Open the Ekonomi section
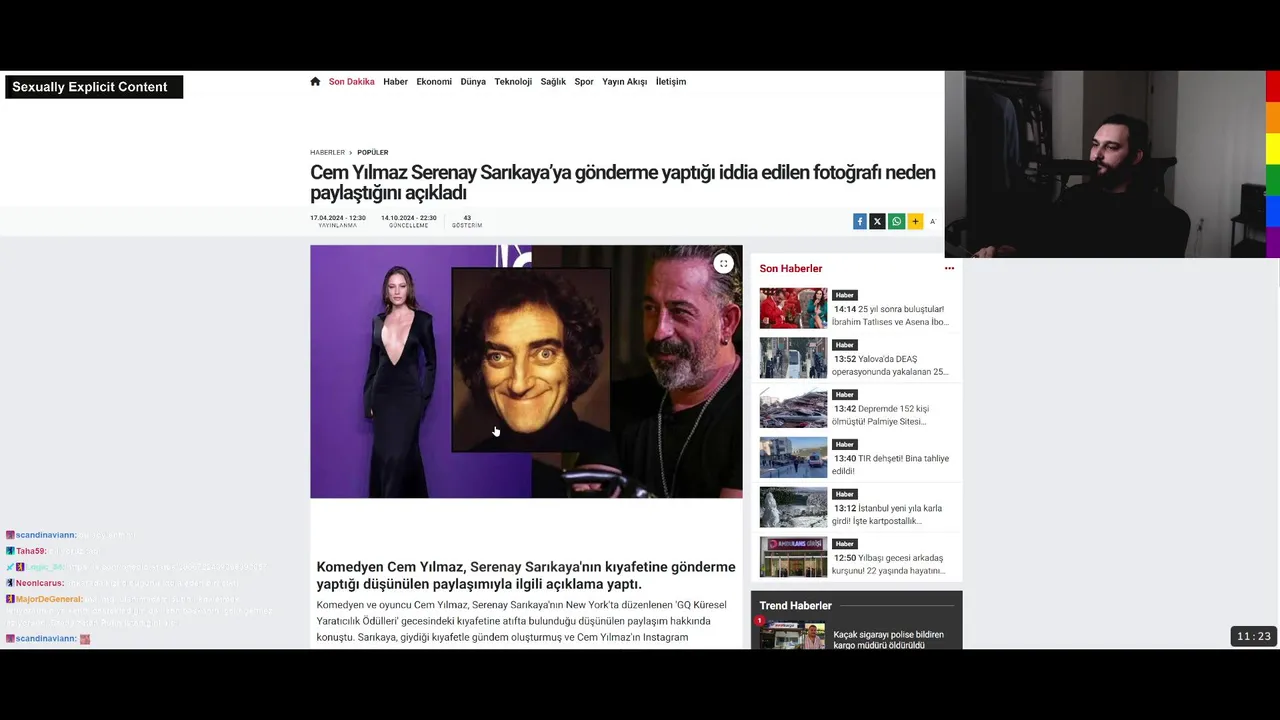1280x720 pixels. pos(434,82)
